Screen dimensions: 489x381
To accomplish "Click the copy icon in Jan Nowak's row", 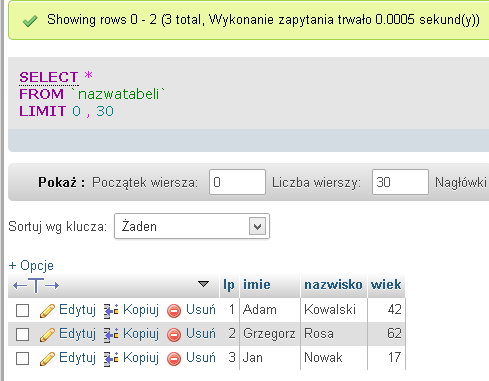I will point(111,359).
